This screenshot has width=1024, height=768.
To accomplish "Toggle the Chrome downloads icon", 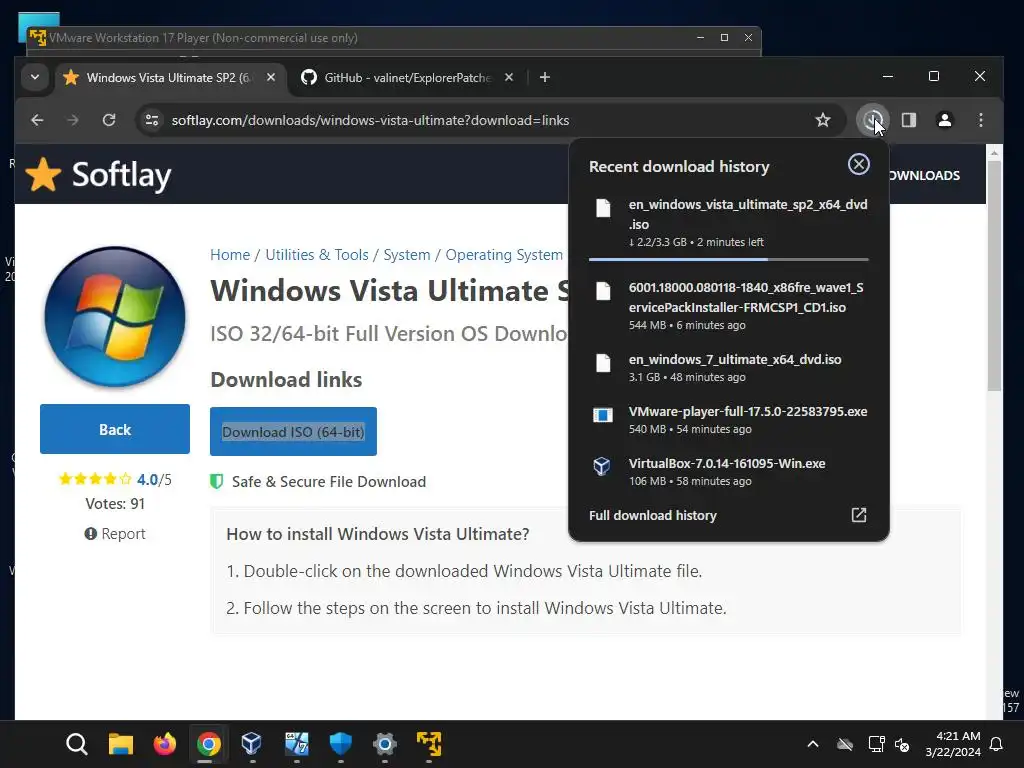I will click(x=872, y=120).
